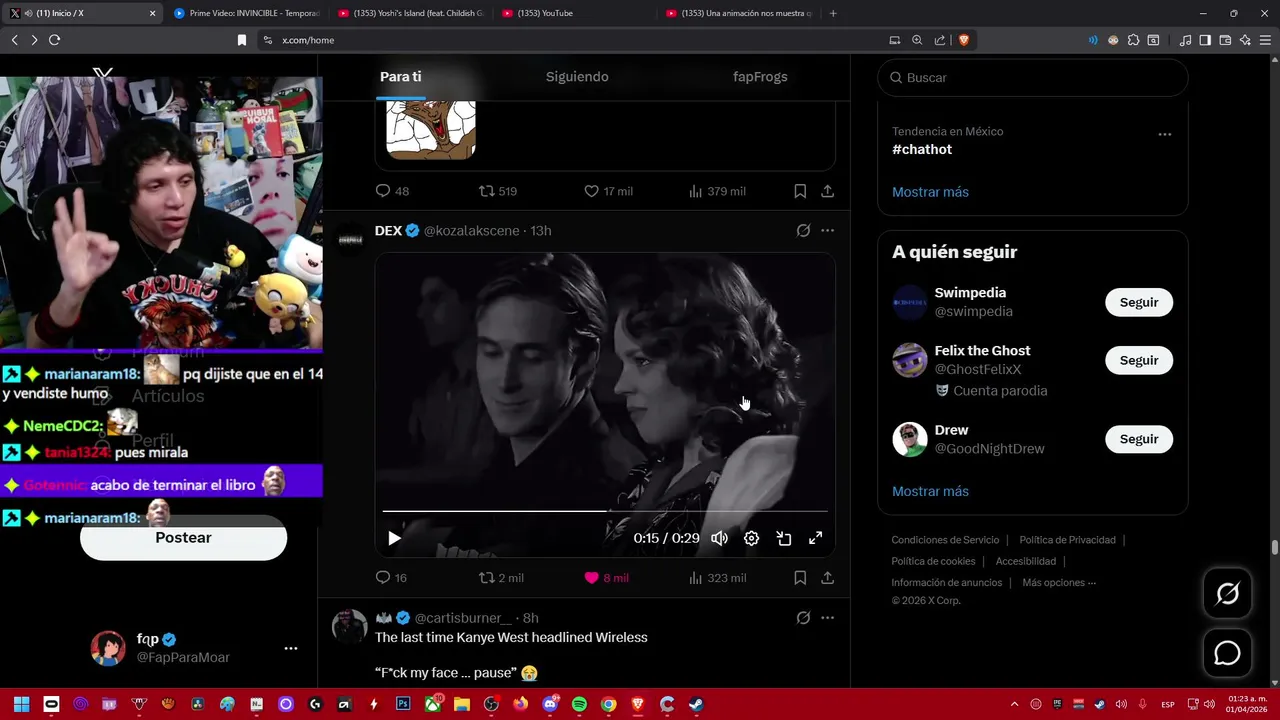Bookmark this page in Brave
Screen dimensions: 1280x720
(x=241, y=40)
